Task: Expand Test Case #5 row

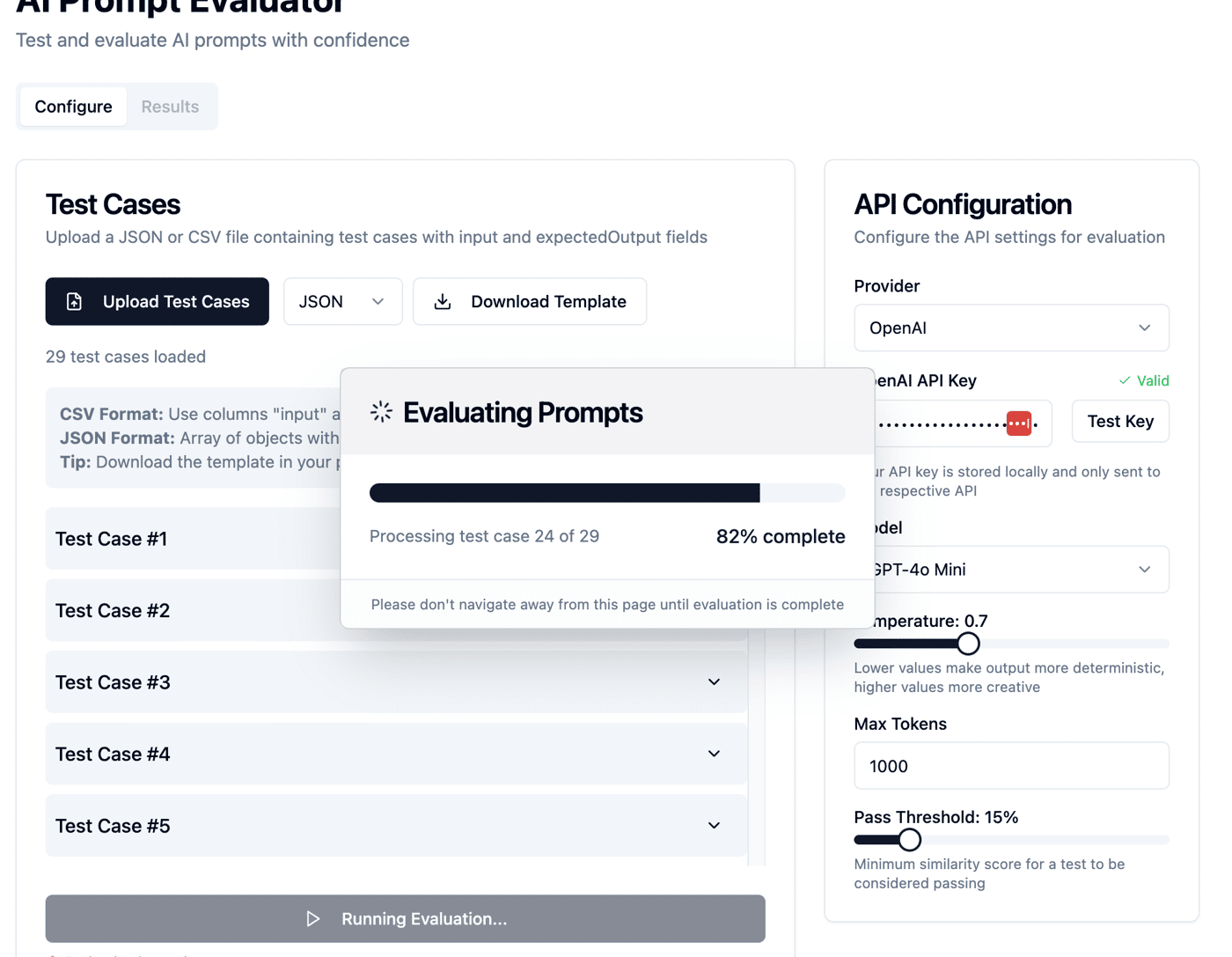Action: [396, 826]
